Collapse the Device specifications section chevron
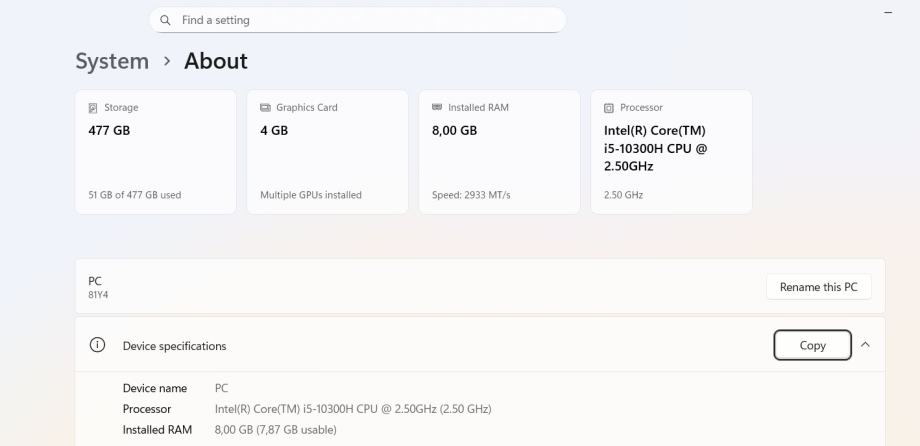 865,345
